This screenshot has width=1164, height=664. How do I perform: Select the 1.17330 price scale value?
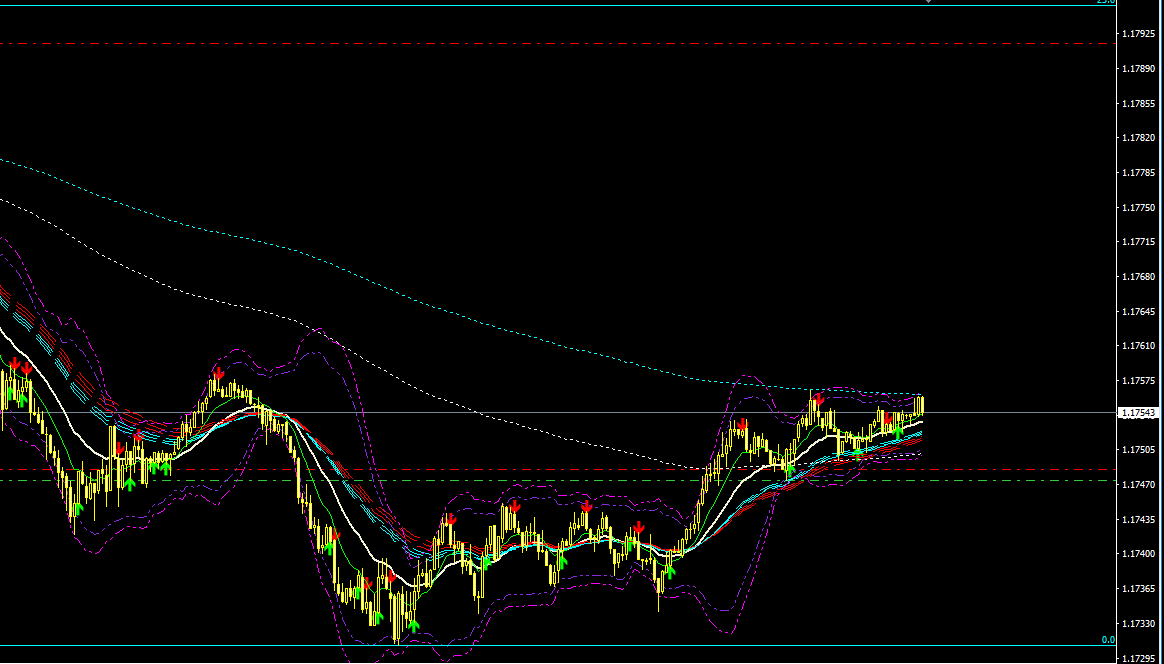pos(1139,623)
